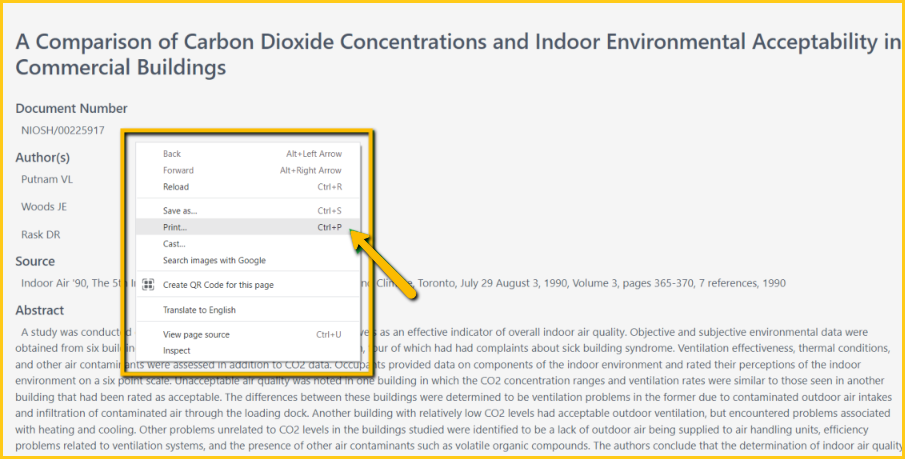This screenshot has height=459, width=905.
Task: Open the Cast... option
Action: tap(174, 244)
